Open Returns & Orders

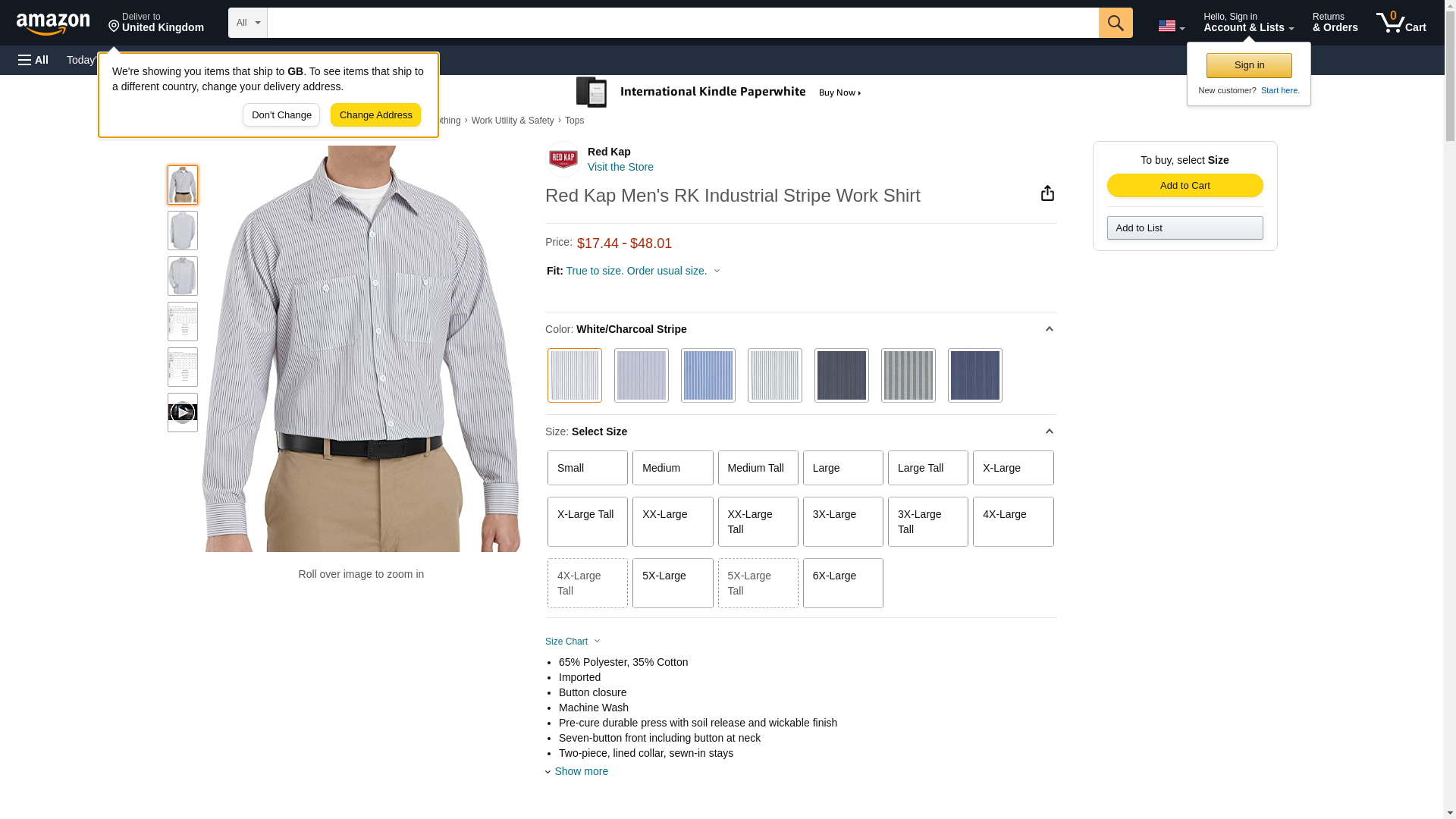(x=1335, y=23)
